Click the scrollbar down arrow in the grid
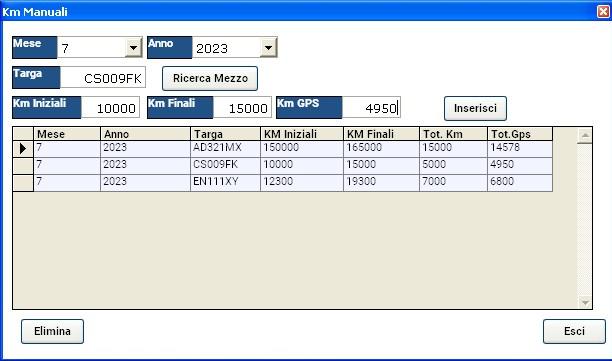The width and height of the screenshot is (612, 361). coord(585,302)
